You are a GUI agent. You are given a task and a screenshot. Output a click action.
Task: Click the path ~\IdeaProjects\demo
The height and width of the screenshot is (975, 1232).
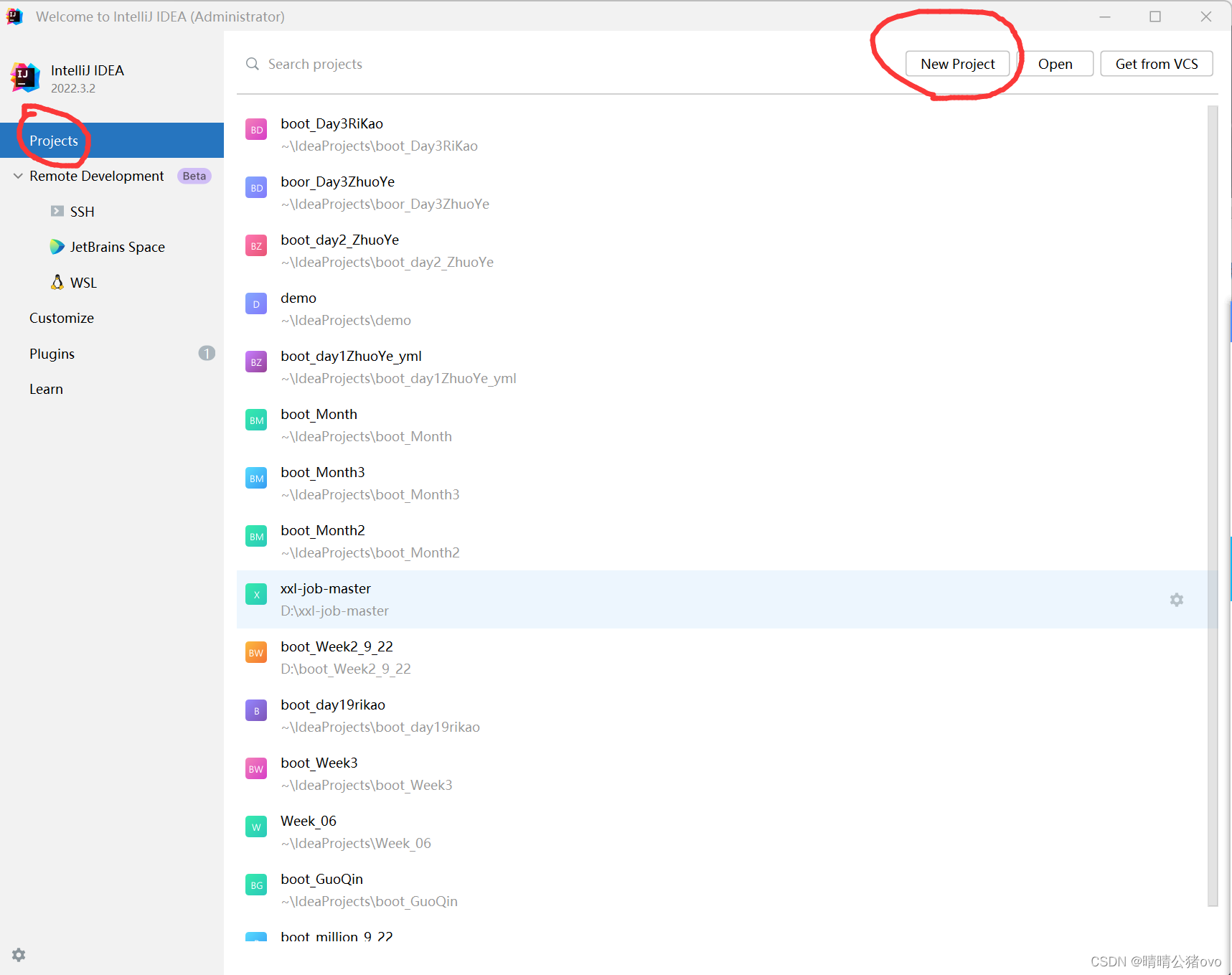(x=346, y=320)
